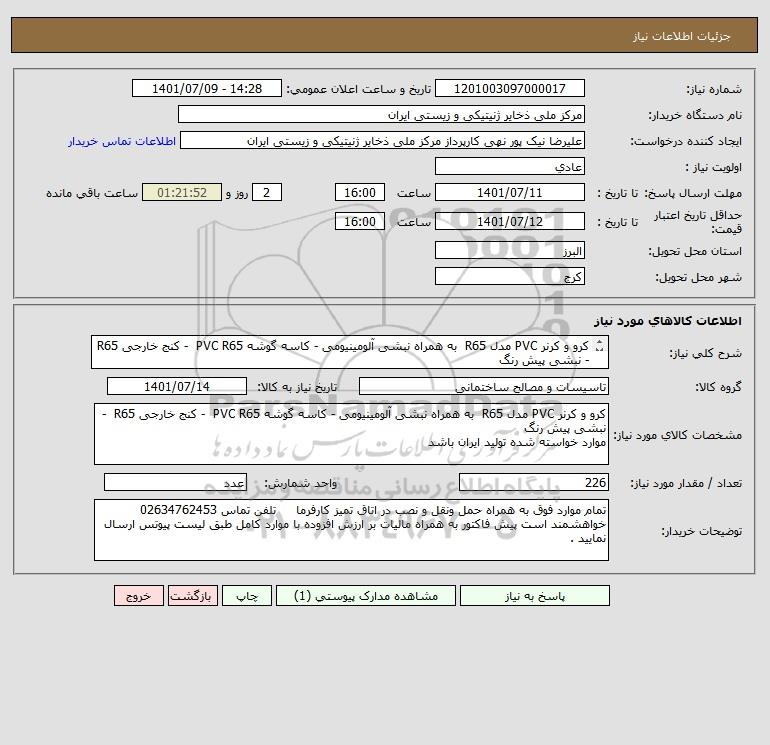This screenshot has width=770, height=745.
Task: Click the label مشخصات کالای مورد نیاز
Action: pos(678,435)
